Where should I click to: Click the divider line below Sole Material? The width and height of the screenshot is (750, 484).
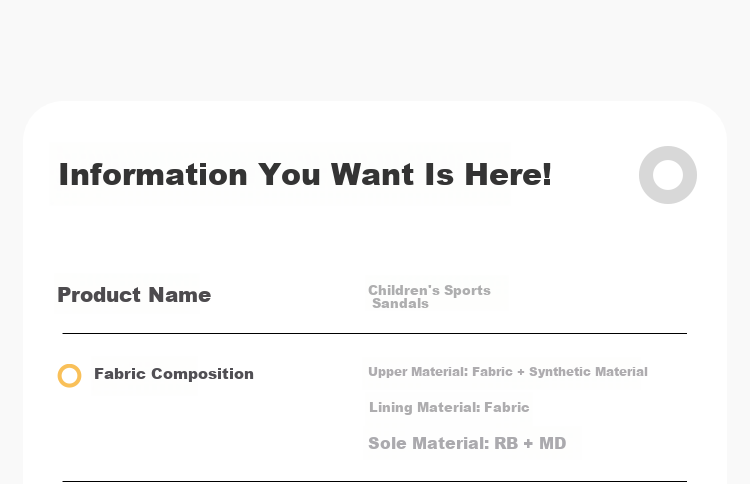[x=375, y=481]
